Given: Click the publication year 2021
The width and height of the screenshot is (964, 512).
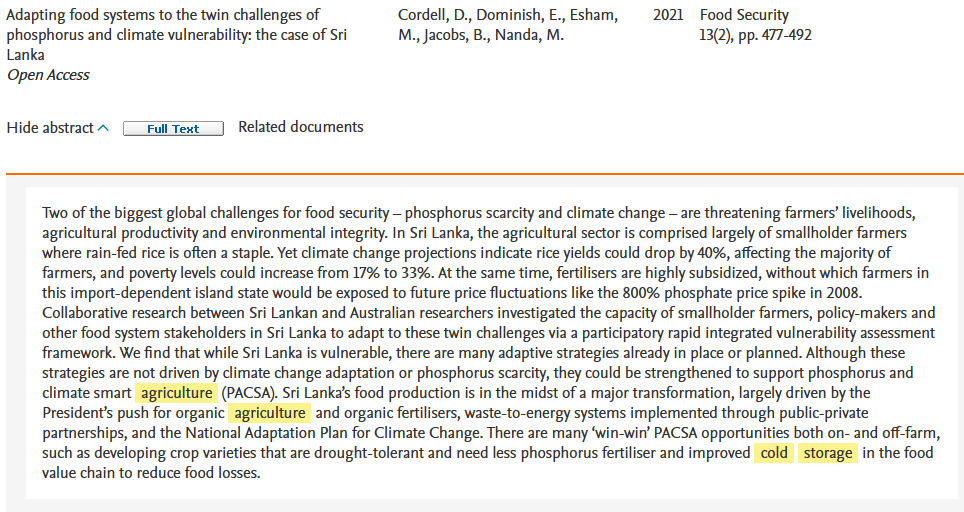Looking at the screenshot, I should tap(668, 15).
